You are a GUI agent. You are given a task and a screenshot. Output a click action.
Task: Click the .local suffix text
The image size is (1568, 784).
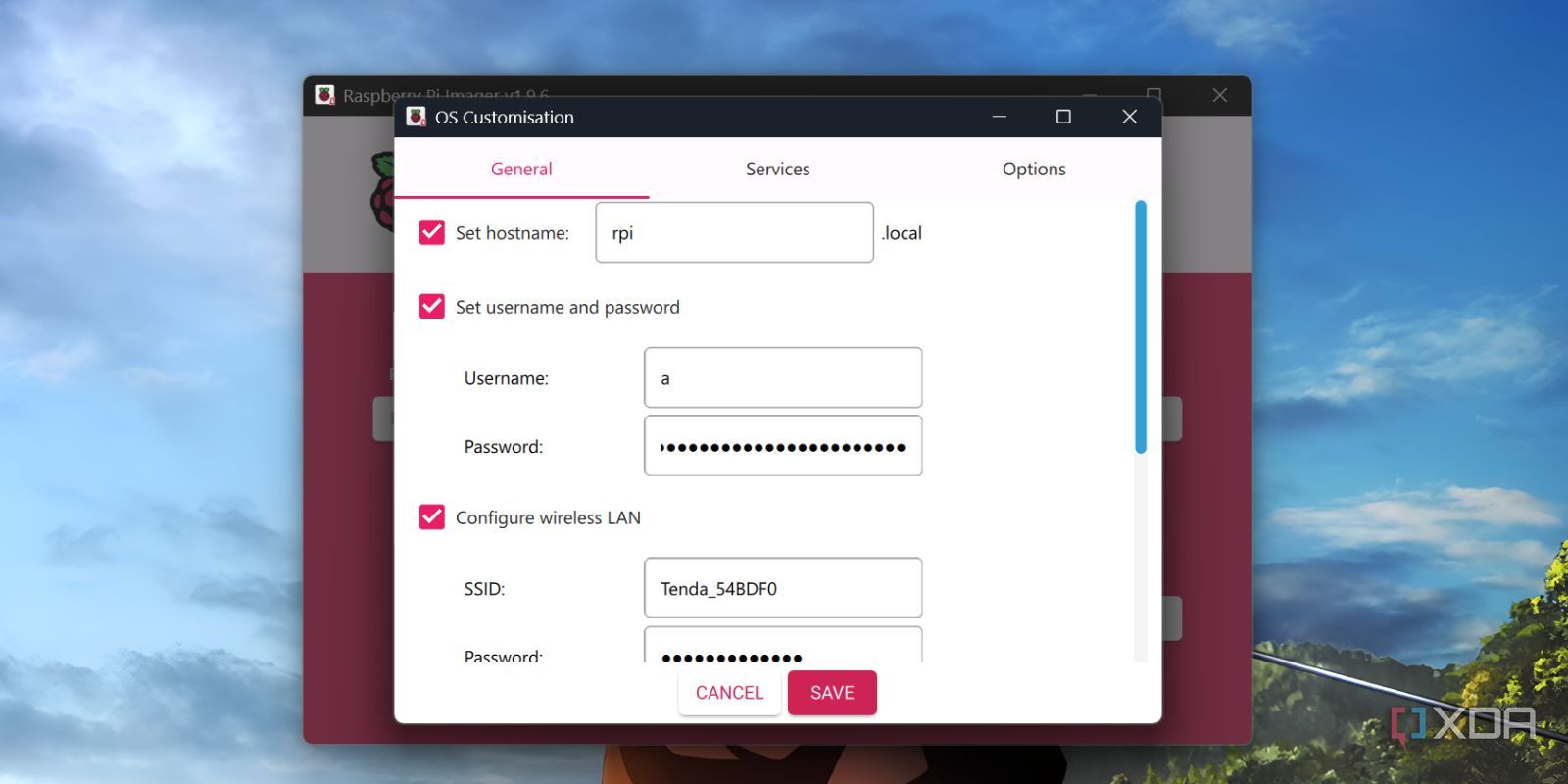coord(902,233)
